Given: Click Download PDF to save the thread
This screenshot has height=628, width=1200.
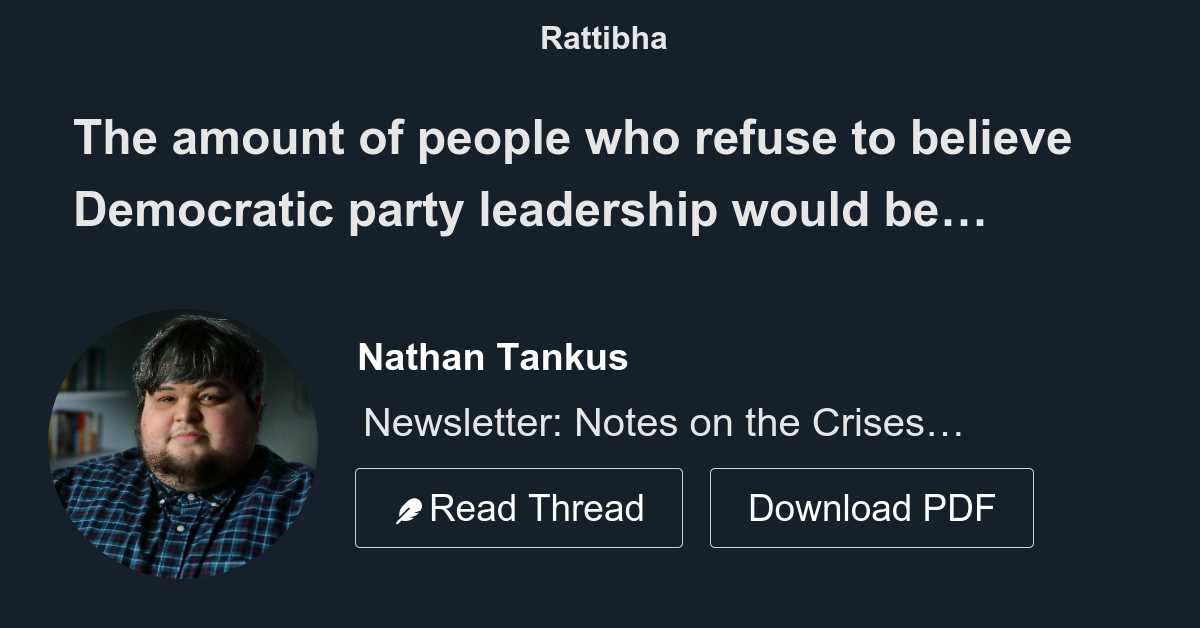Looking at the screenshot, I should [871, 507].
